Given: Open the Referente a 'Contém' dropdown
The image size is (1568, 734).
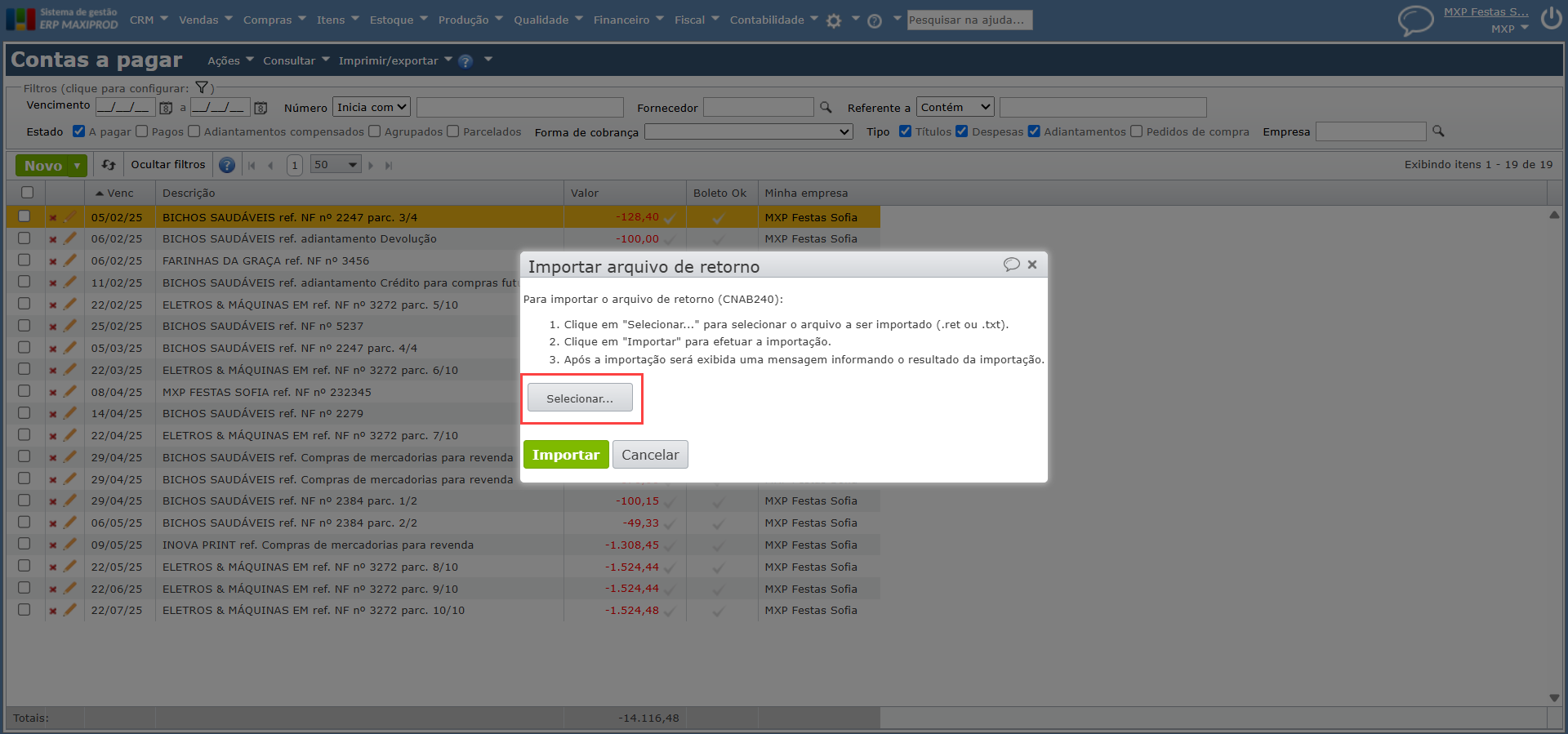Looking at the screenshot, I should [955, 107].
